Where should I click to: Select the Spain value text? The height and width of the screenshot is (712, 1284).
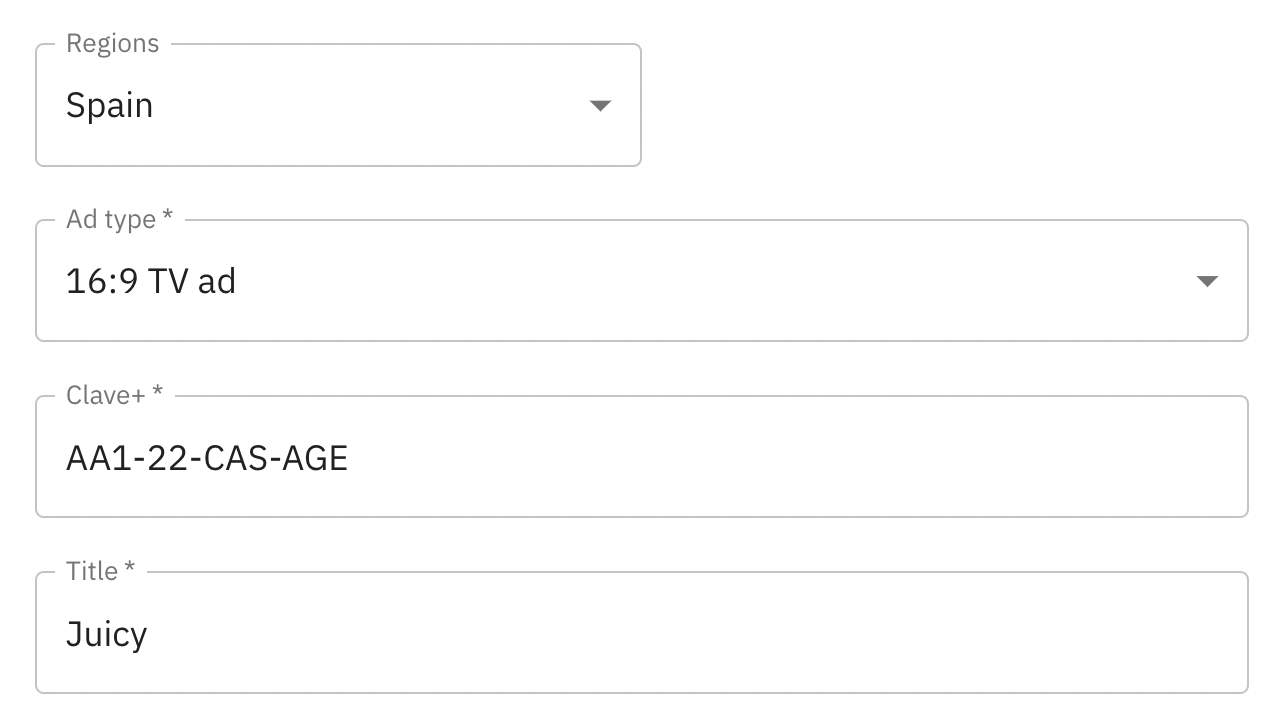click(x=109, y=106)
